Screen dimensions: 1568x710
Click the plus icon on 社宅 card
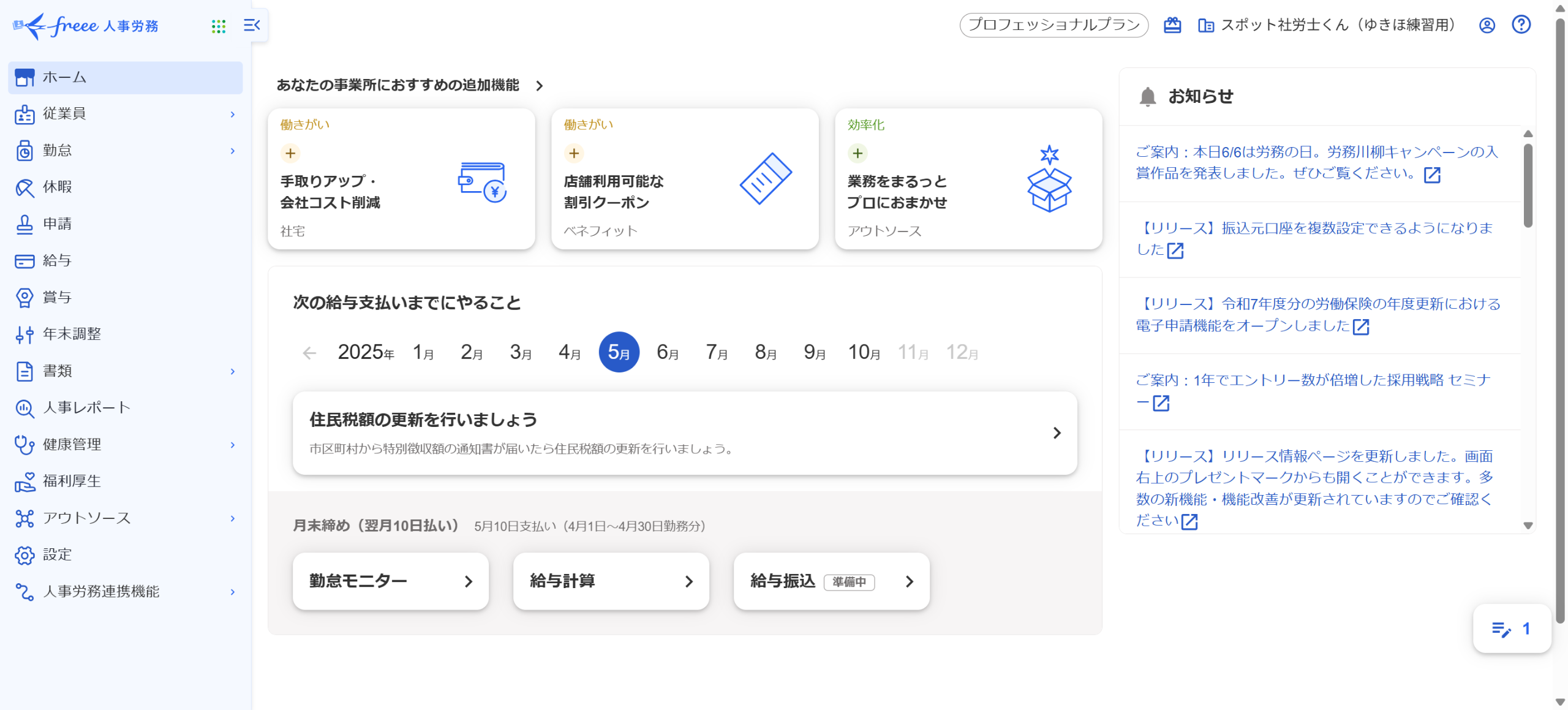(x=290, y=153)
